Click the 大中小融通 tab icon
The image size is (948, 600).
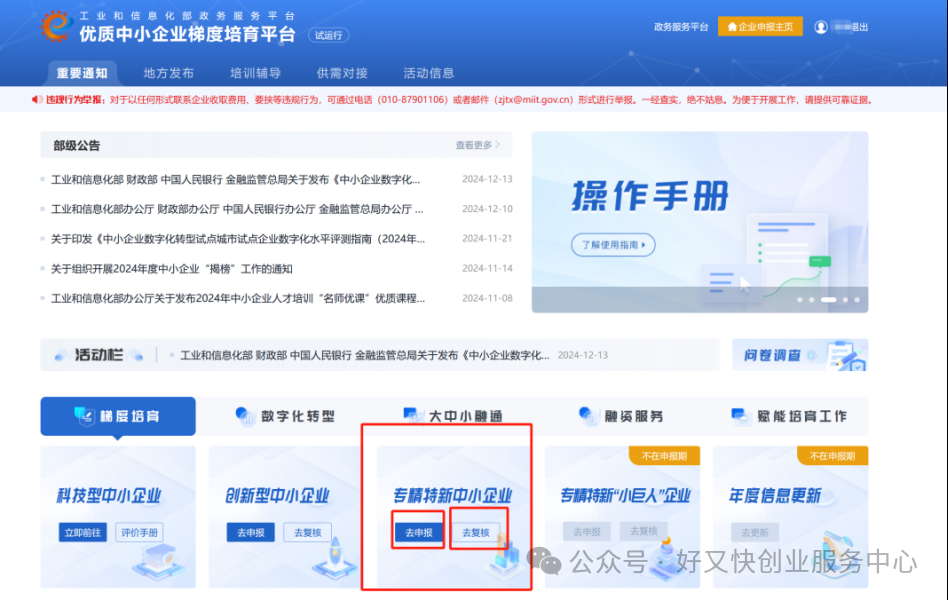click(413, 416)
